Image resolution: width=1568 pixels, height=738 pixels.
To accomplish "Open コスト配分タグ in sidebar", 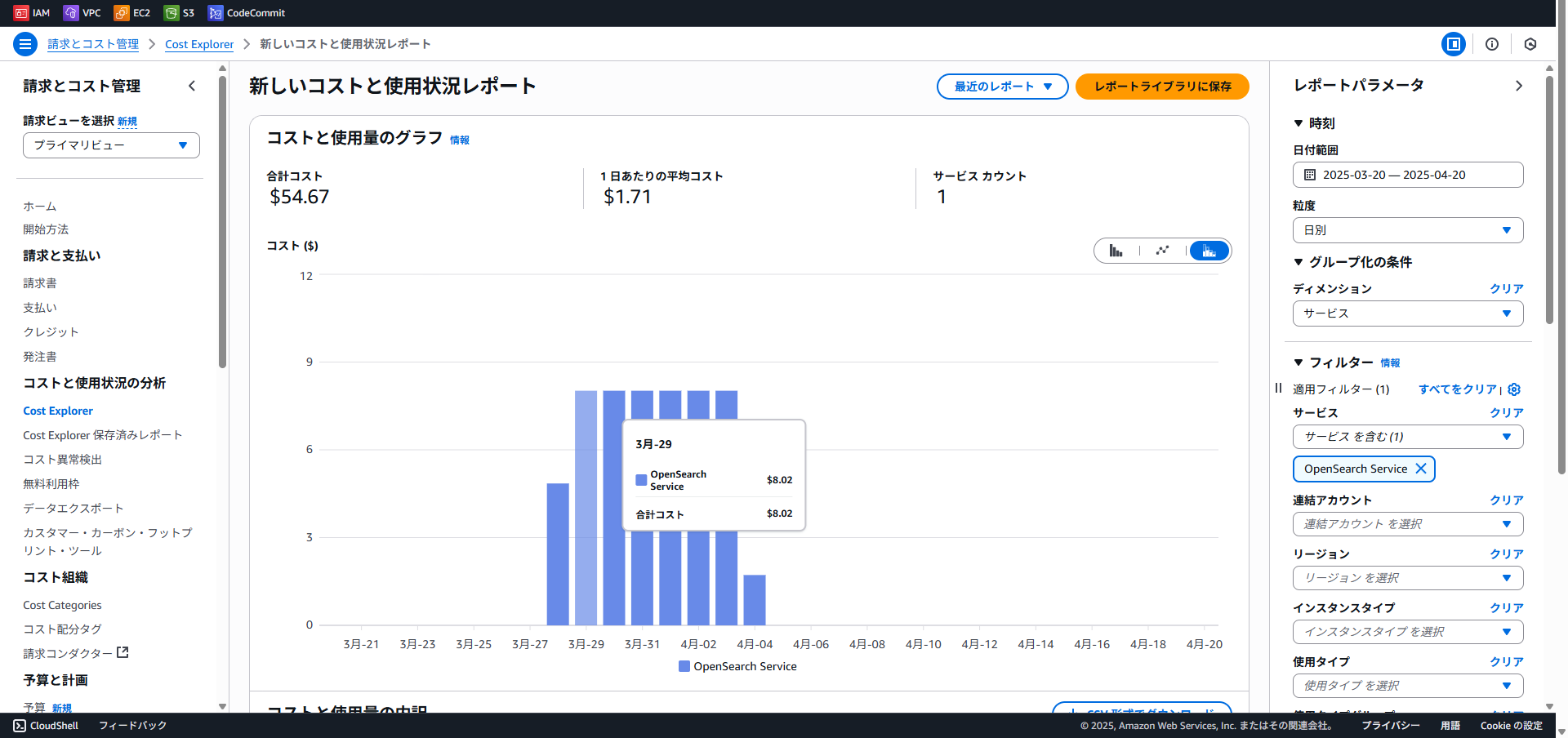I will tap(63, 629).
